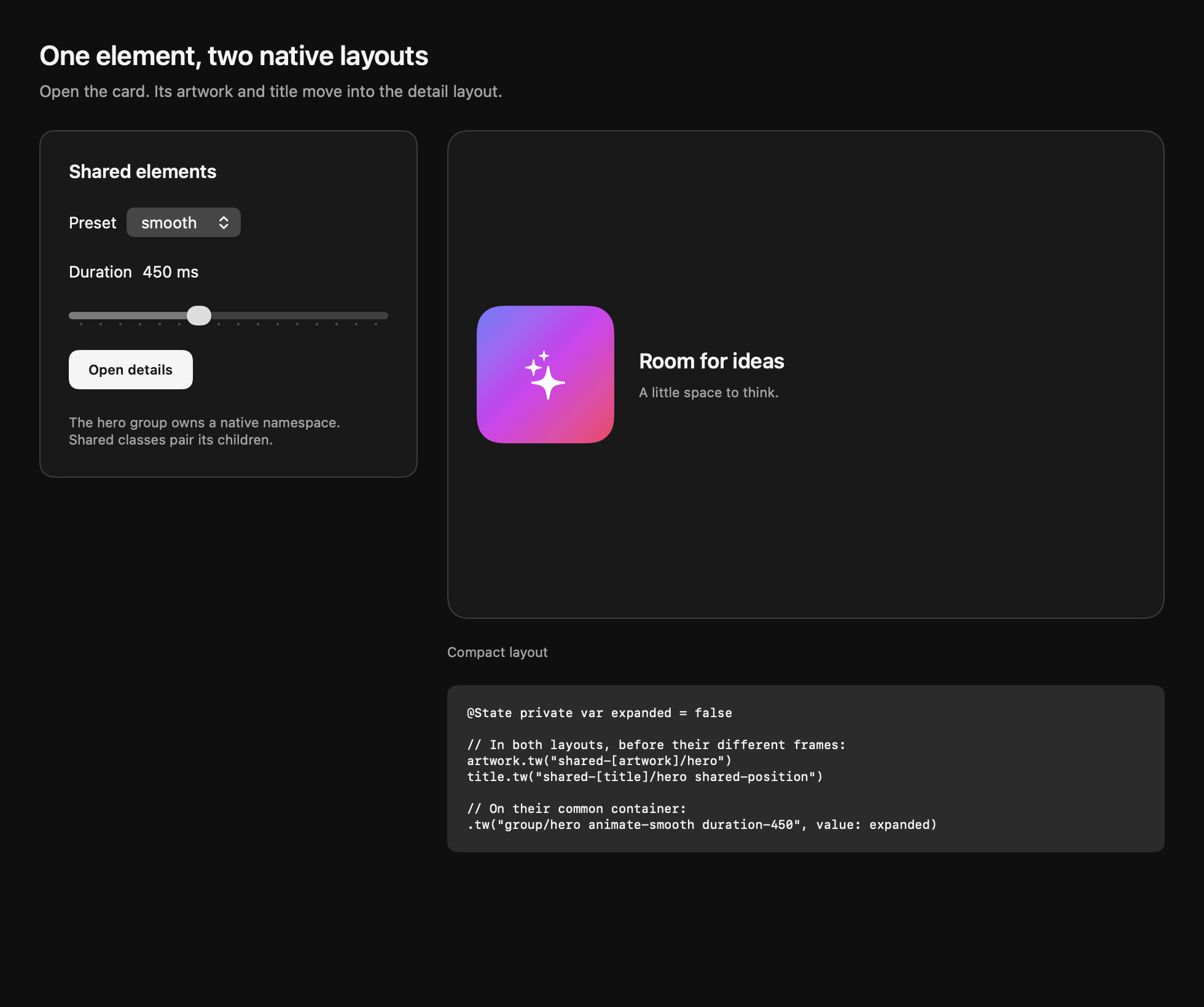
Task: Click the Preset label
Action: pyautogui.click(x=92, y=223)
